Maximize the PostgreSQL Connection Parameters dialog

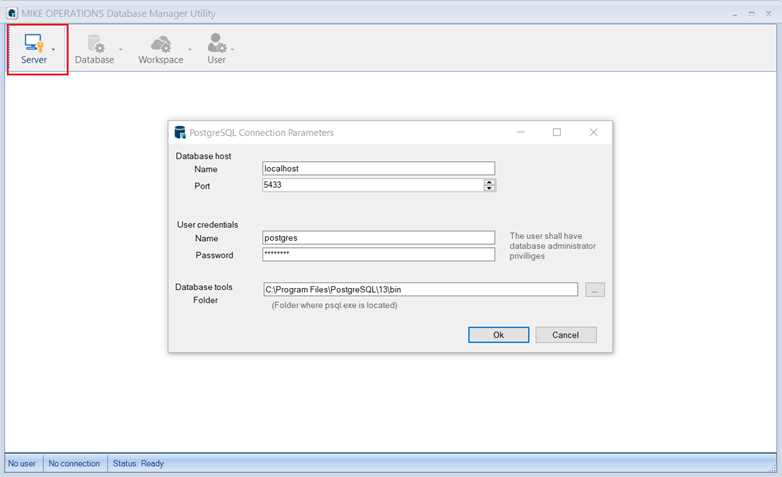coord(557,132)
